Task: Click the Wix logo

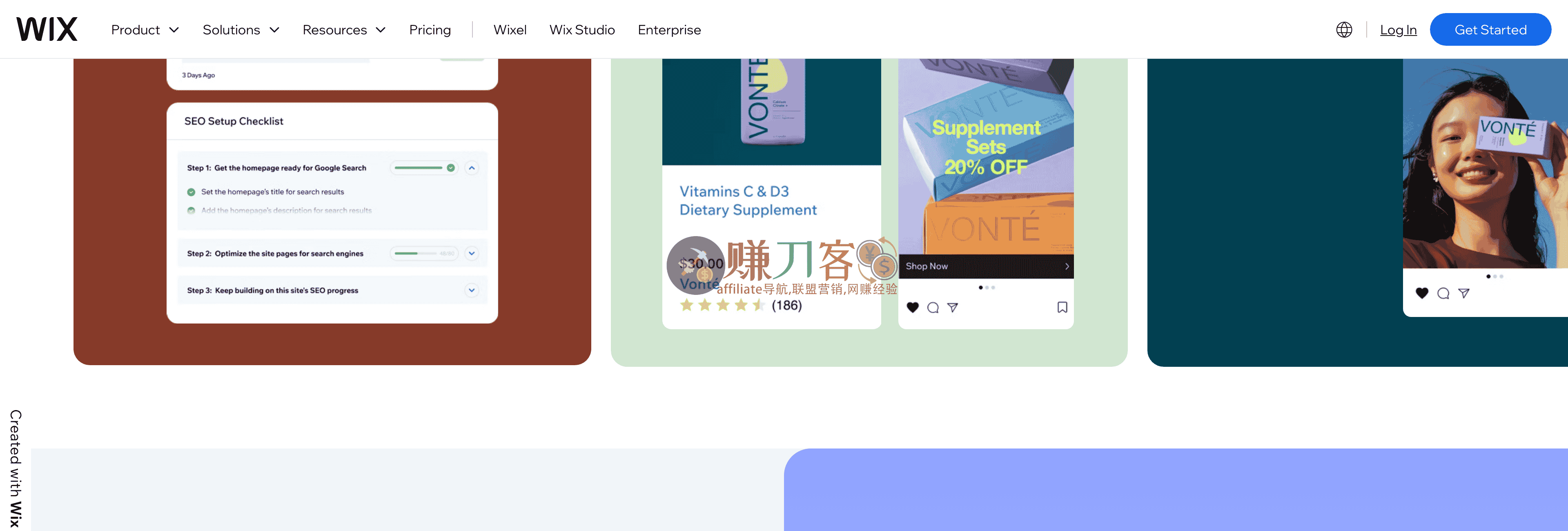Action: tap(47, 29)
